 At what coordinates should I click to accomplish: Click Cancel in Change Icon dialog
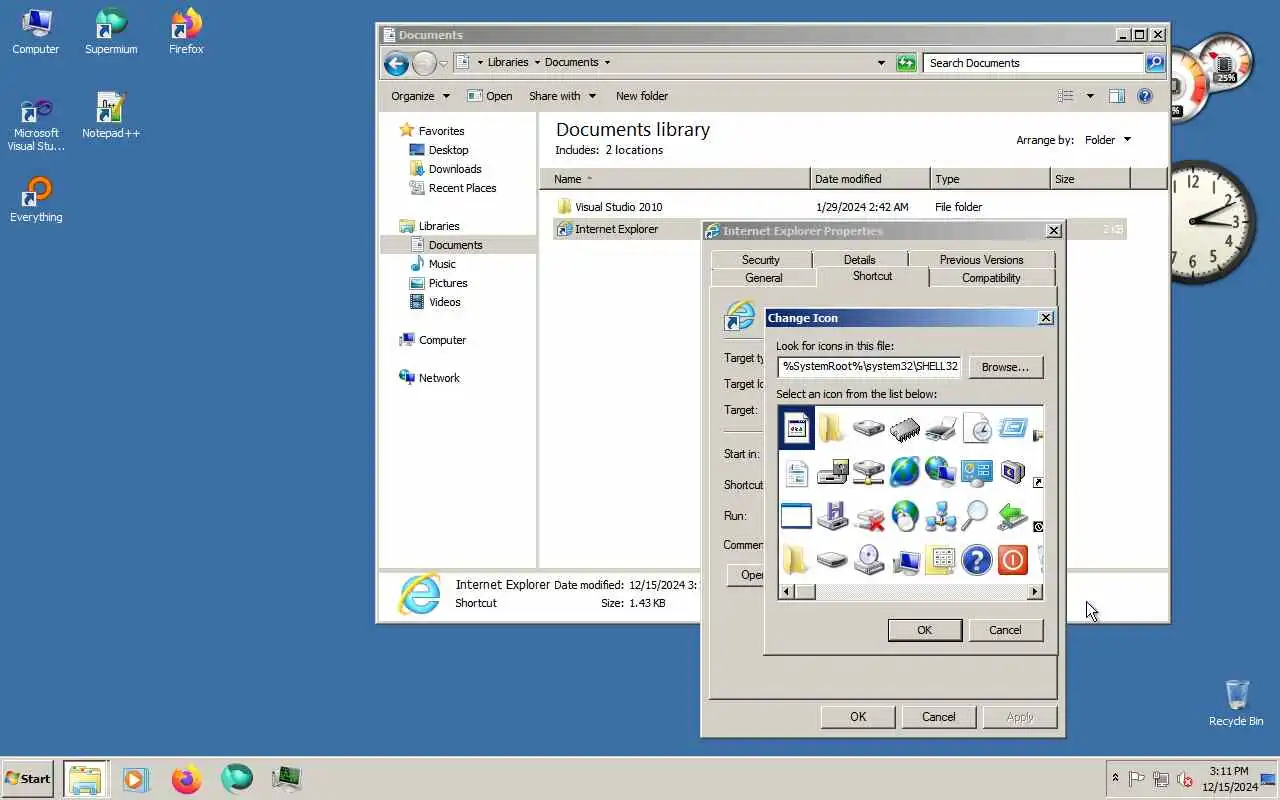tap(1005, 630)
